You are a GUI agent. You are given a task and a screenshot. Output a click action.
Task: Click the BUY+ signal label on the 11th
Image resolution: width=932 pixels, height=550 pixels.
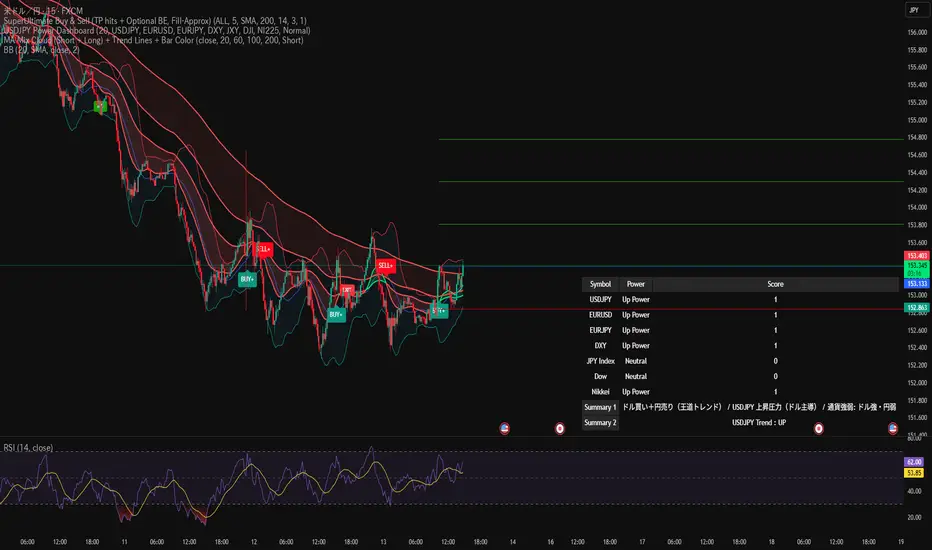click(x=247, y=279)
